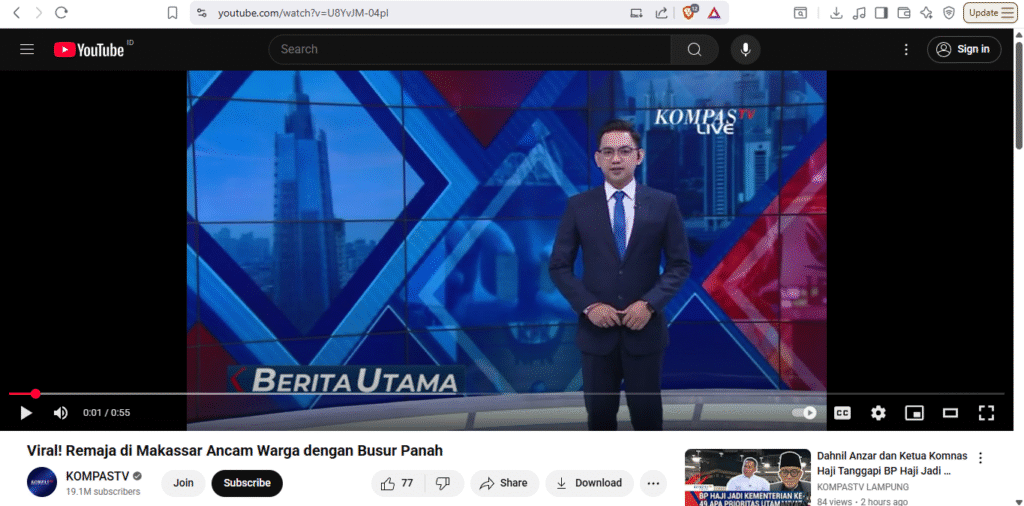1024x506 pixels.
Task: Open browser downloads
Action: (836, 13)
